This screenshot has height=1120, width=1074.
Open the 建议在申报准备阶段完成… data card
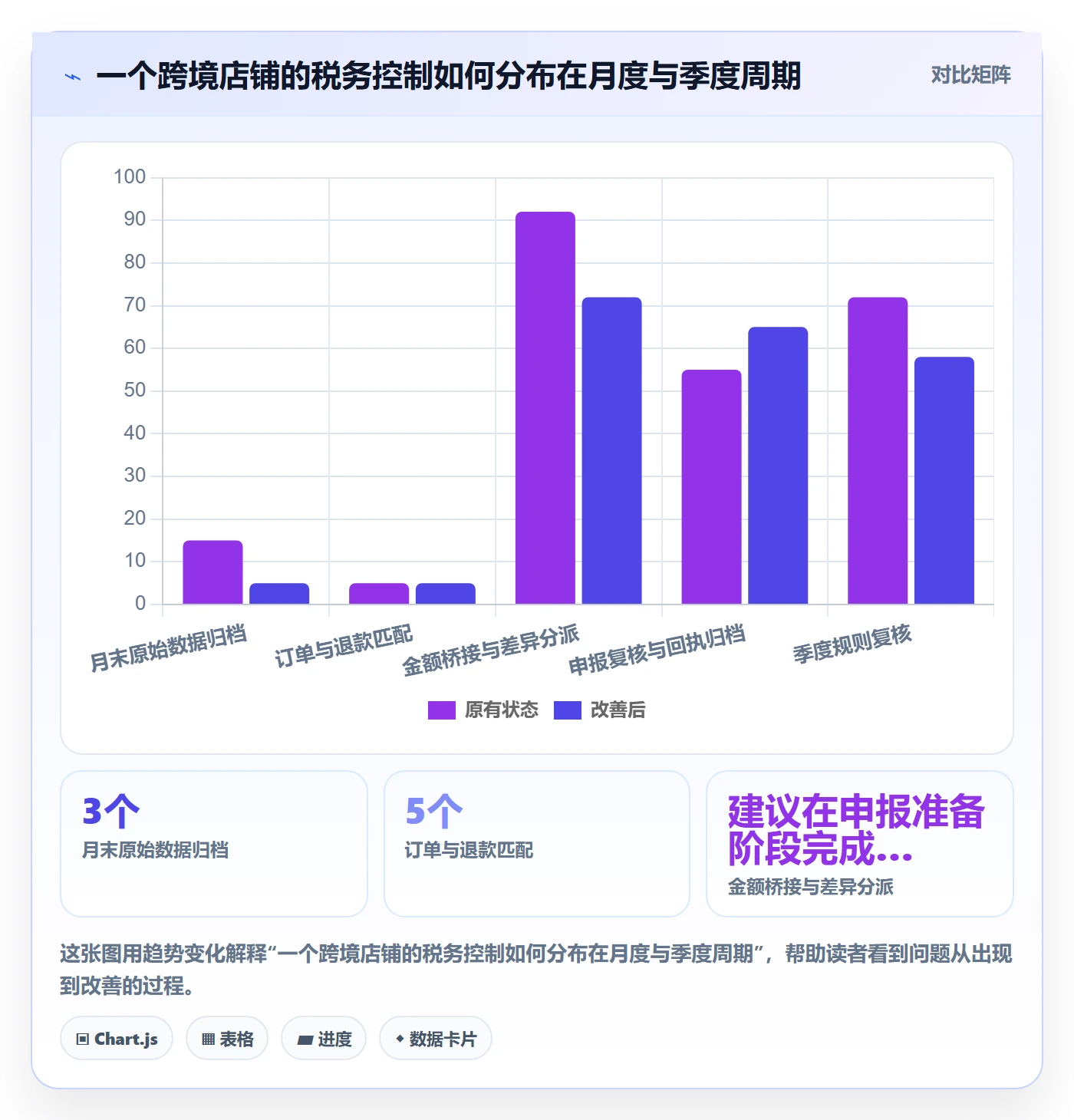(860, 844)
